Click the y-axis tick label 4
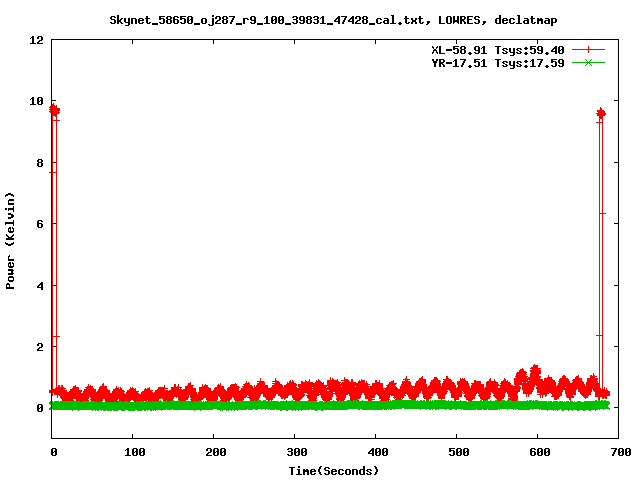This screenshot has width=640, height=480. point(40,286)
